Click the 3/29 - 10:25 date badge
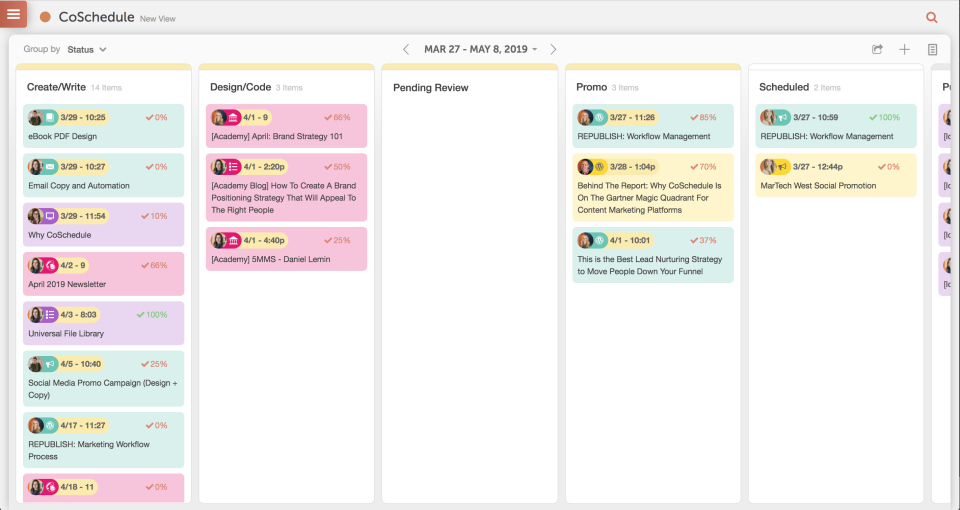960x510 pixels. 83,118
